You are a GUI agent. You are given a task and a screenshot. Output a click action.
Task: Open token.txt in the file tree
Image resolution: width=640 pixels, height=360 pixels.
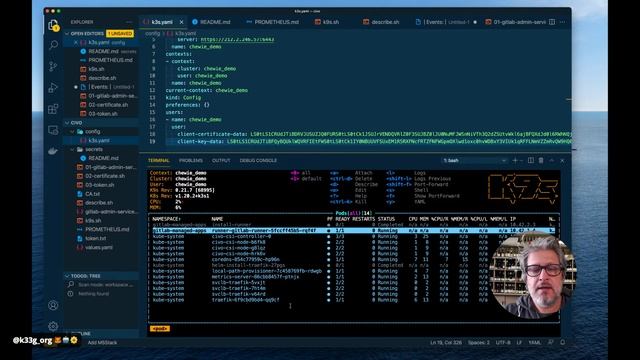tap(101, 238)
